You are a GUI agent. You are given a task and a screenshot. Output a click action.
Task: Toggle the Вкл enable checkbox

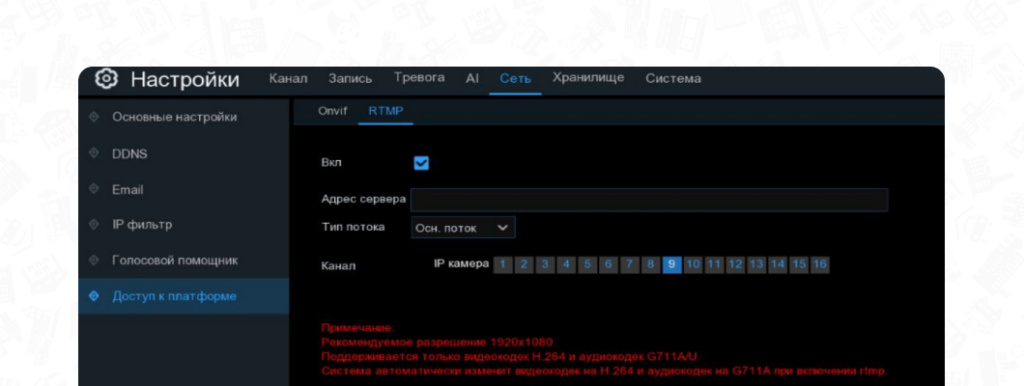421,163
